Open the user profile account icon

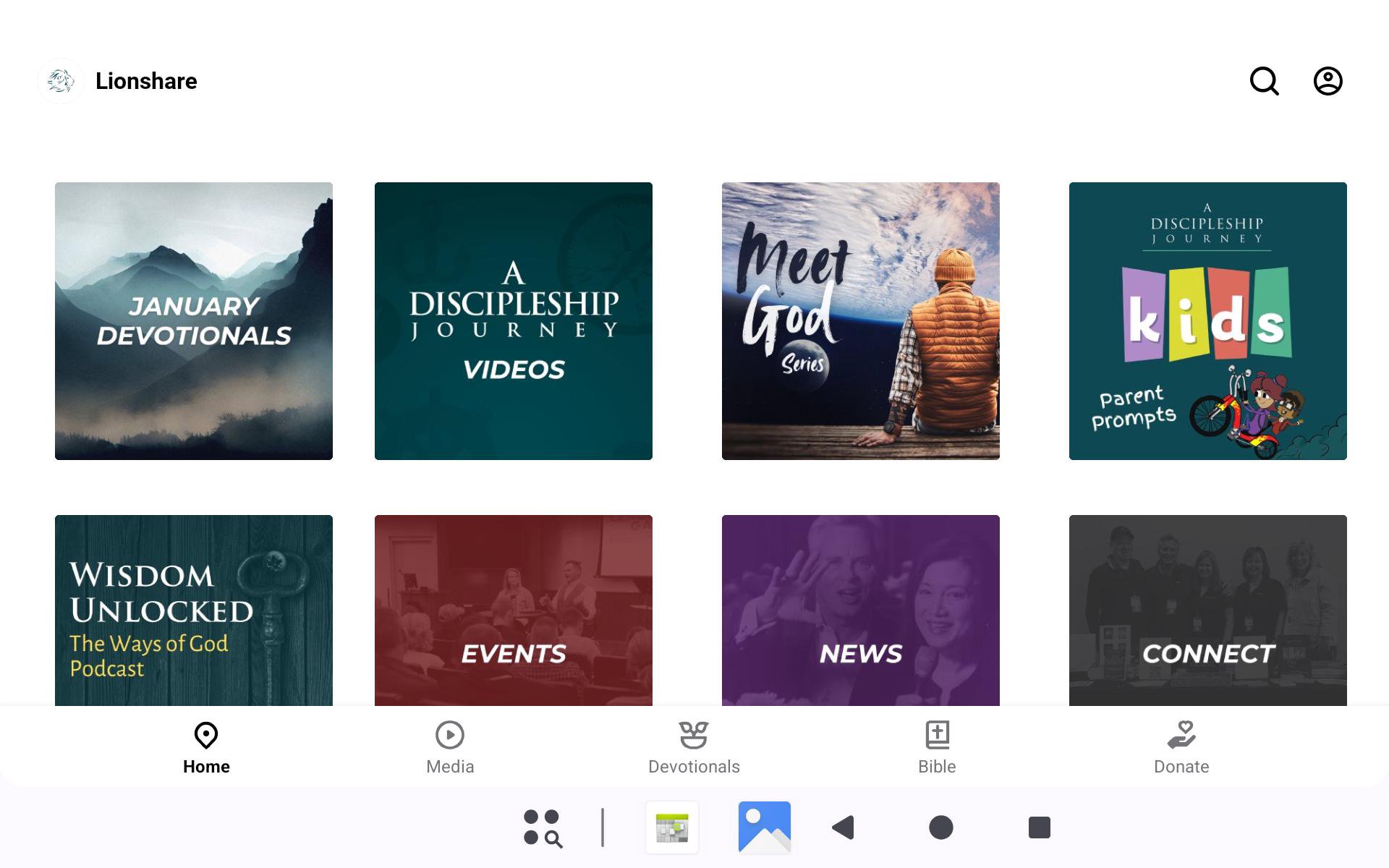click(x=1328, y=81)
